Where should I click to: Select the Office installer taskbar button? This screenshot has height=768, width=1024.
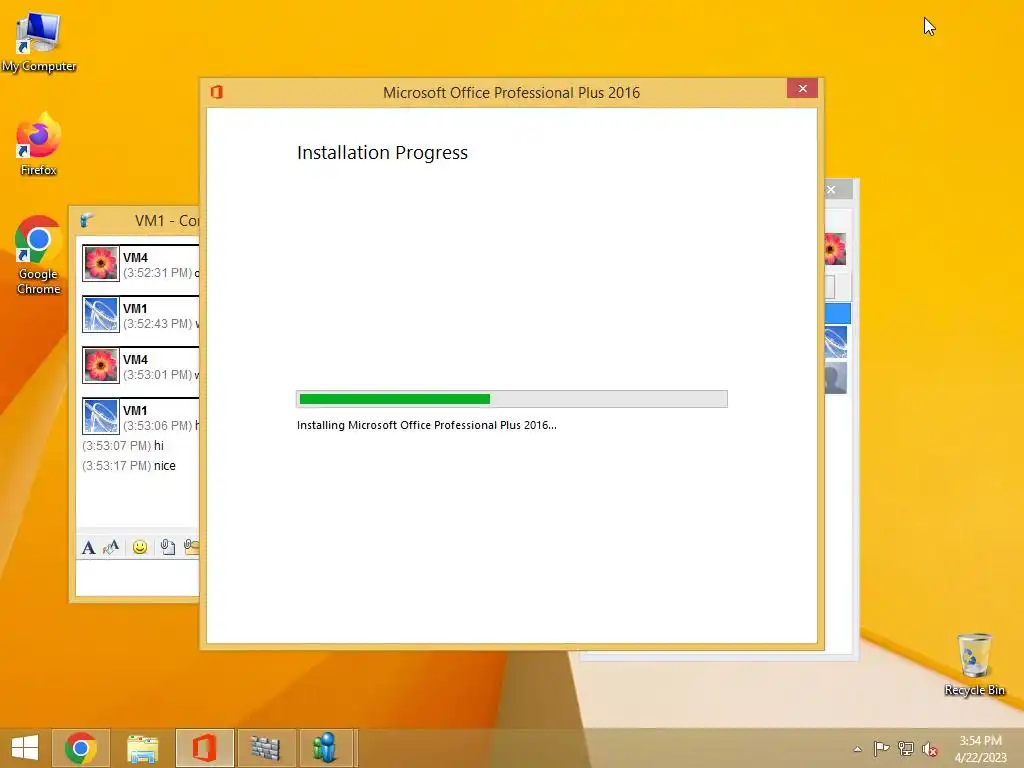204,748
